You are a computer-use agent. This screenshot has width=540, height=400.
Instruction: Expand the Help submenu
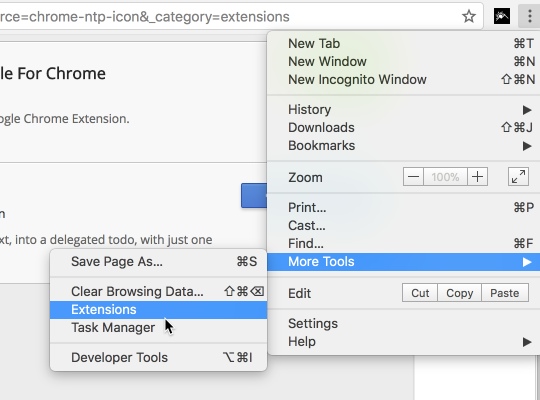(404, 341)
